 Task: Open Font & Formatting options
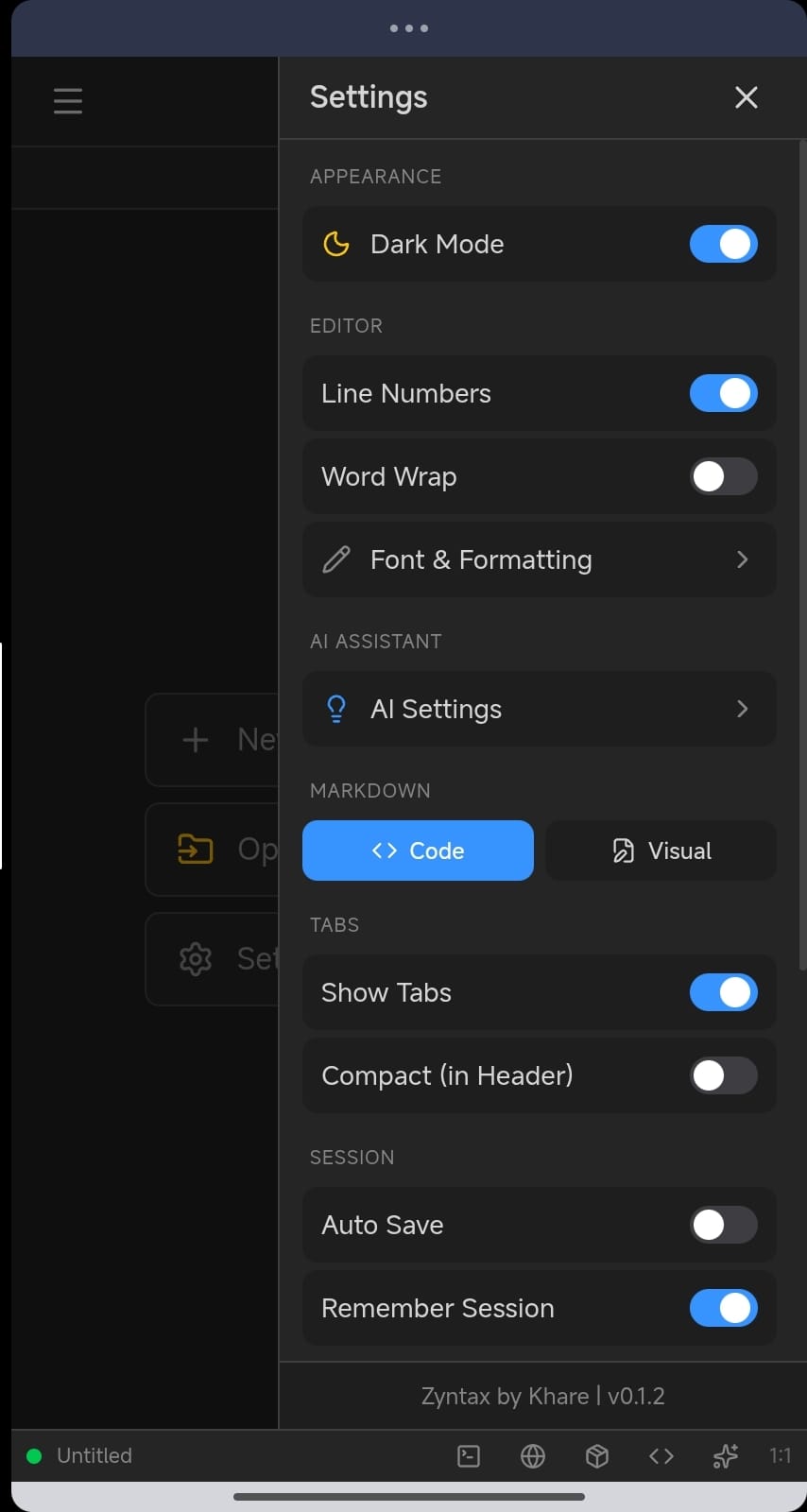pos(539,559)
